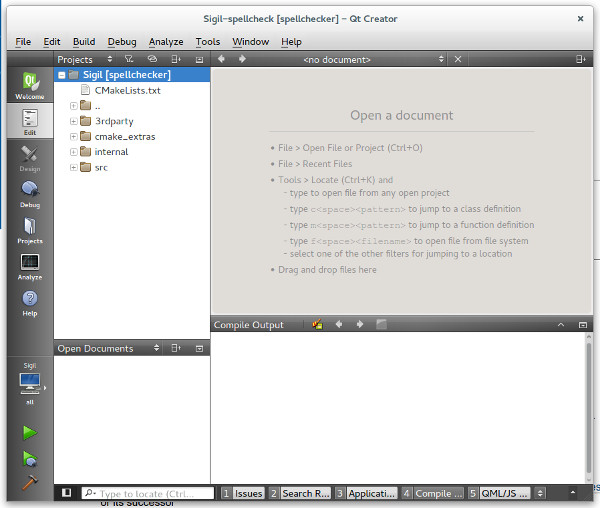Close the Qt Creator window

tap(580, 18)
